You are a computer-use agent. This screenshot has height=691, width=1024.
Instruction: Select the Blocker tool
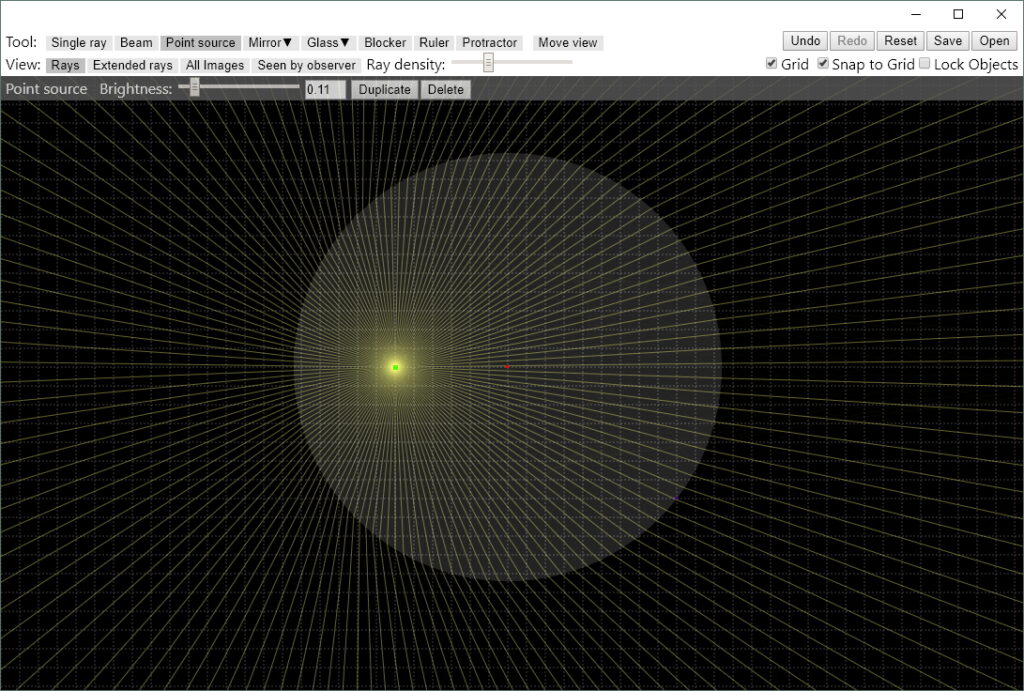385,43
